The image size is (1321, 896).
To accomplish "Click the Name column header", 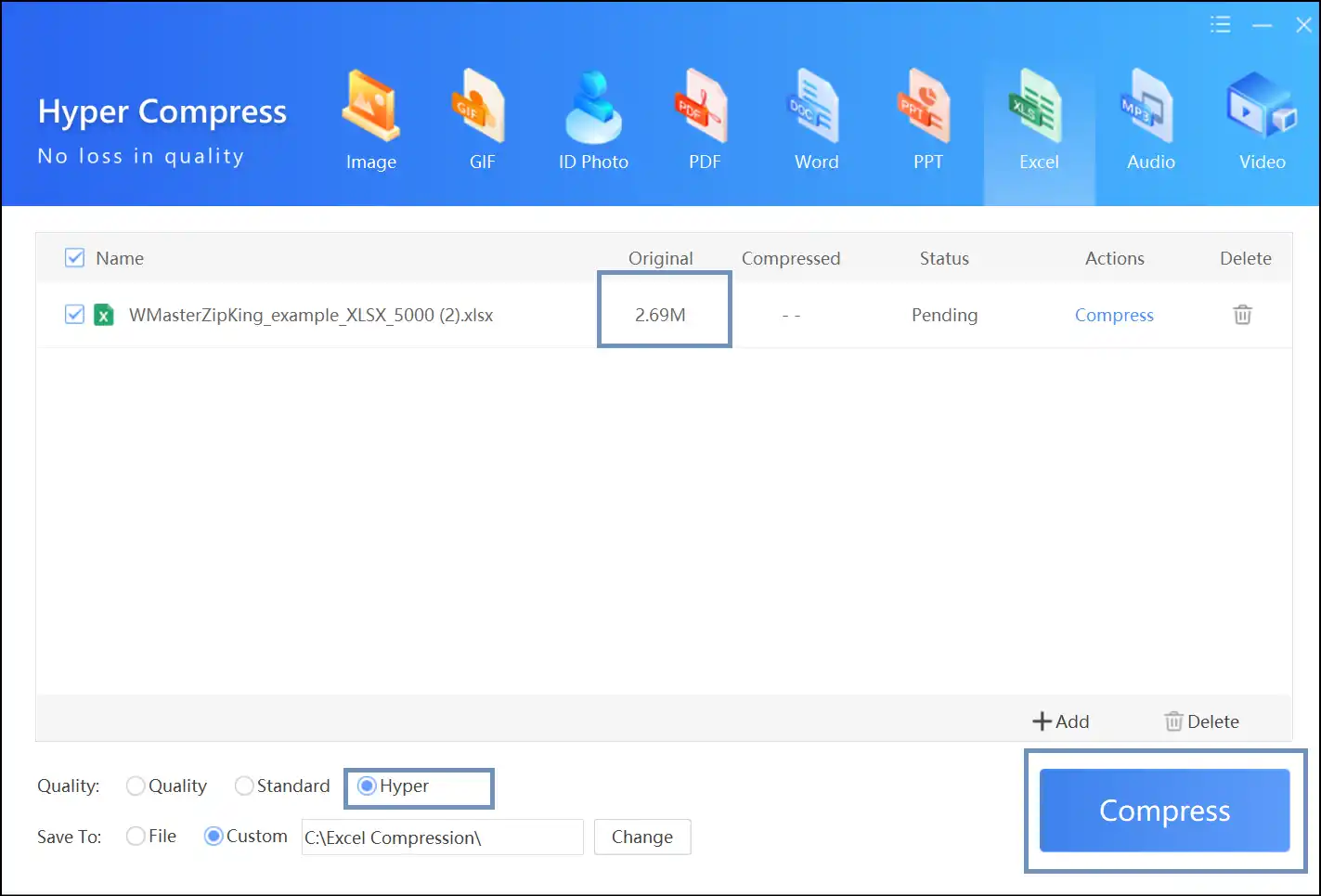I will pyautogui.click(x=120, y=258).
